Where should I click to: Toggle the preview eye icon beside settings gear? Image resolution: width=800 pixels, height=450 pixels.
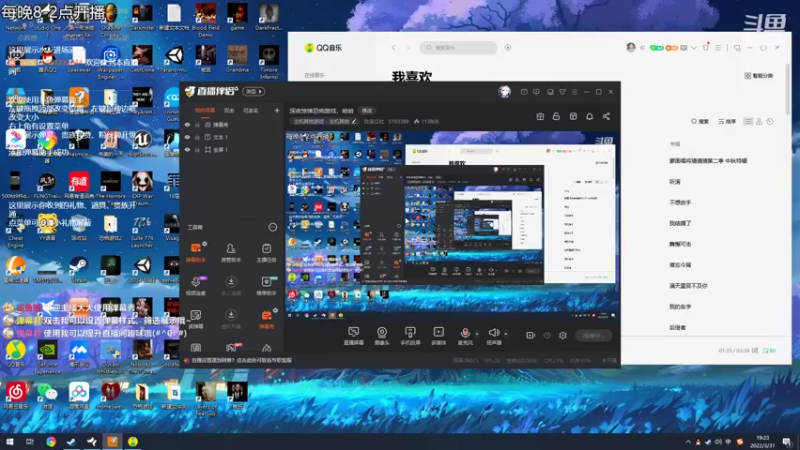[547, 336]
